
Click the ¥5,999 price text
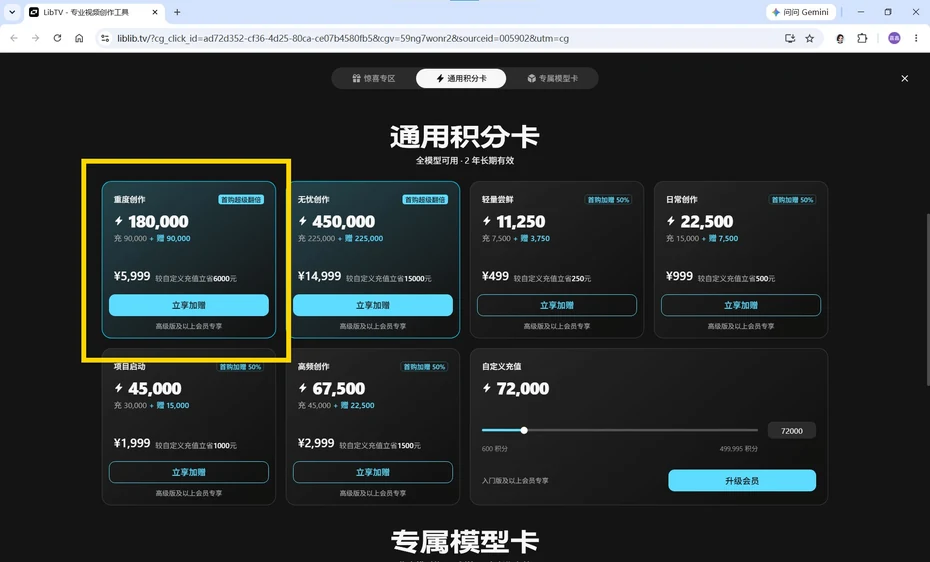point(132,276)
